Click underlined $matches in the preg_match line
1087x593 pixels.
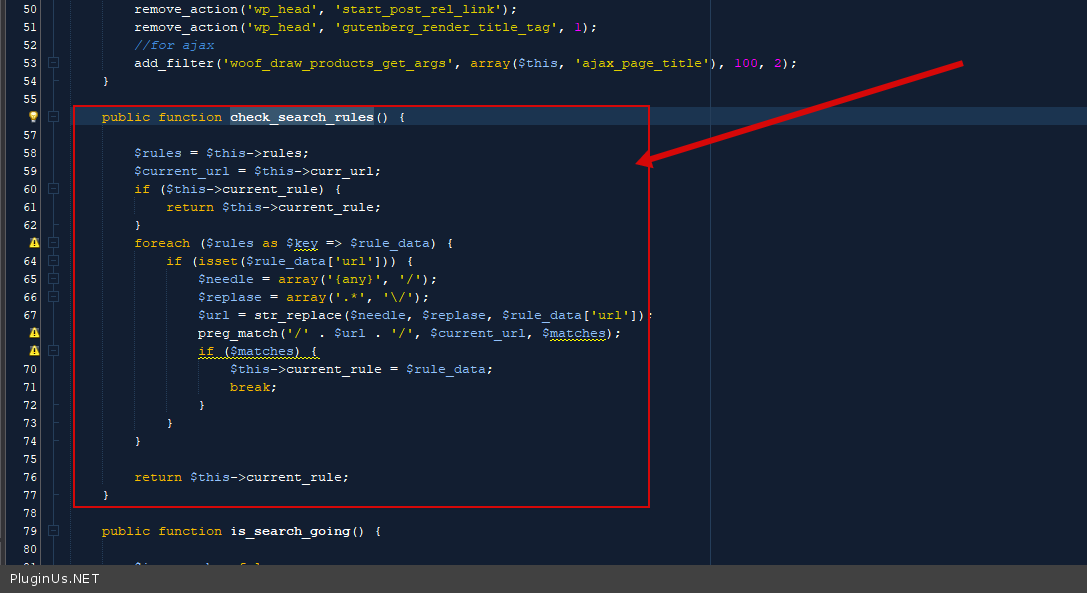[574, 334]
